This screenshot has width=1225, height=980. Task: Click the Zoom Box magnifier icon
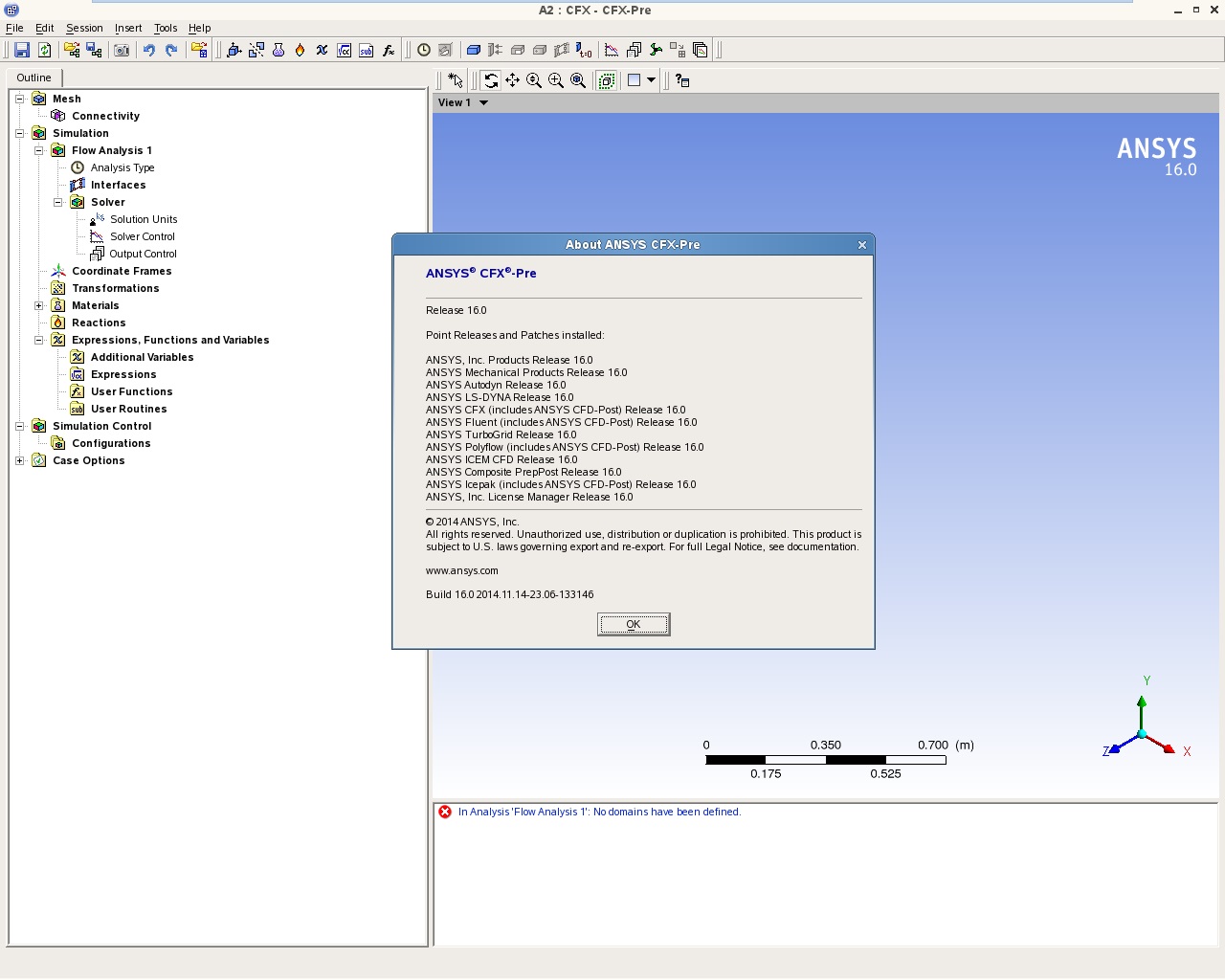pos(556,80)
